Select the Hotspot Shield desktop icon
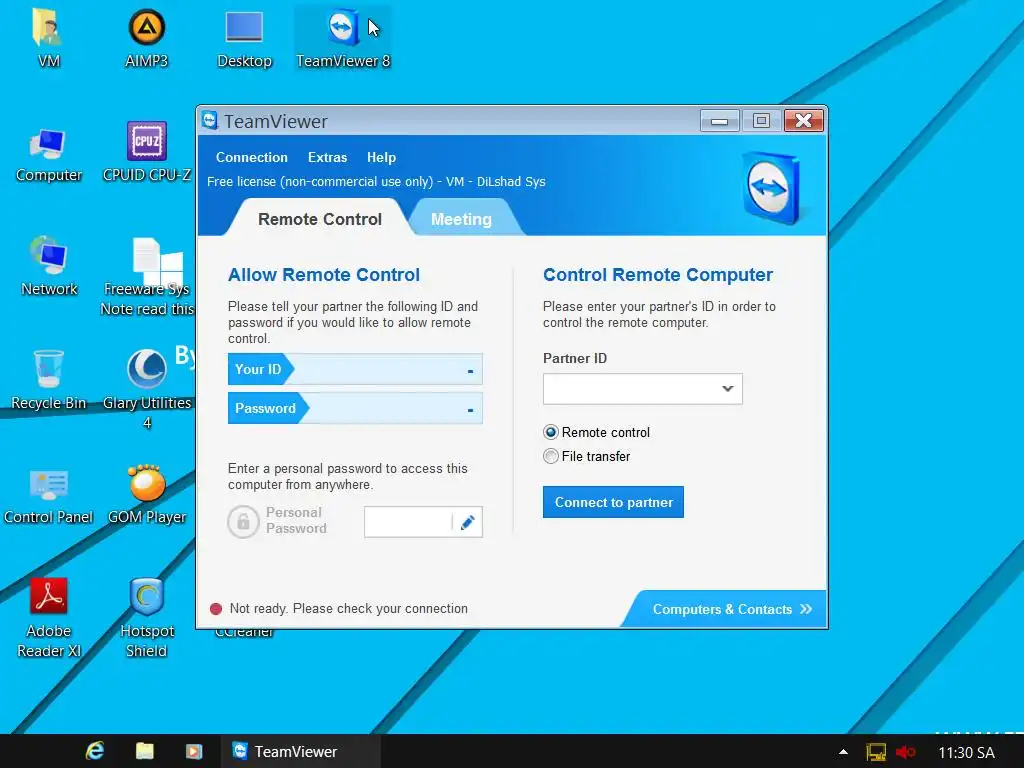The width and height of the screenshot is (1024, 768). click(x=146, y=618)
